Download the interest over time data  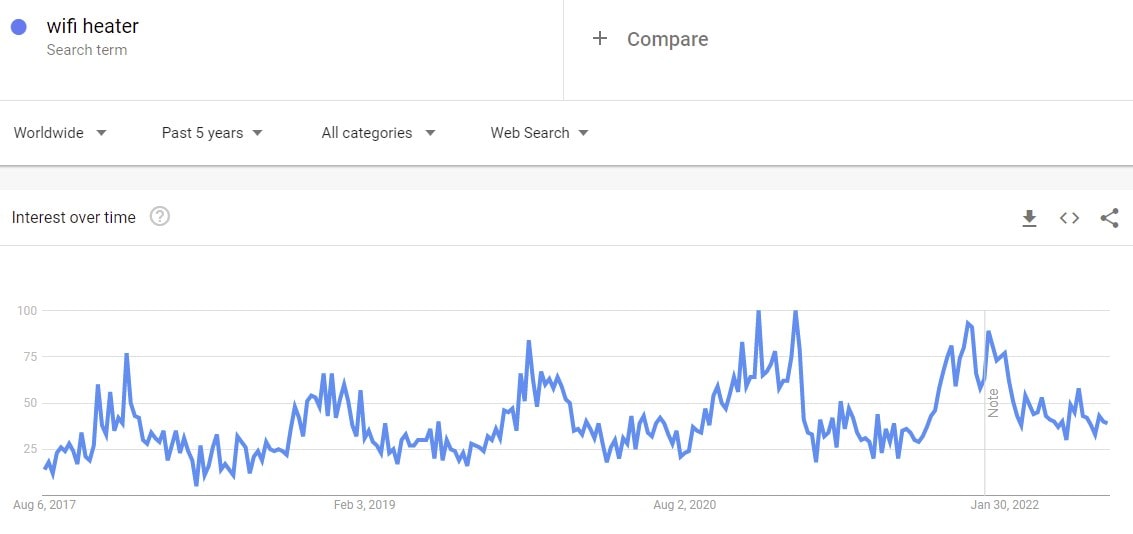point(1029,218)
